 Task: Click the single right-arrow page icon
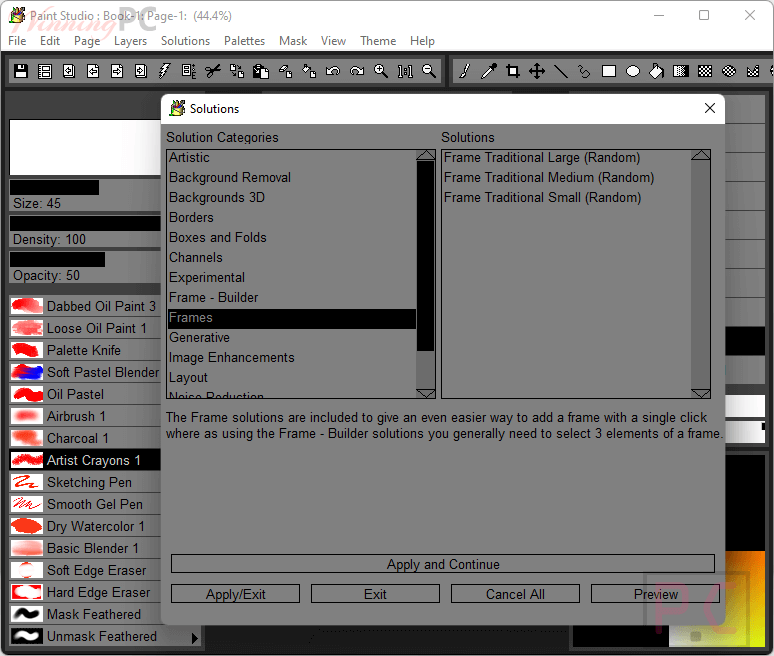coord(117,72)
